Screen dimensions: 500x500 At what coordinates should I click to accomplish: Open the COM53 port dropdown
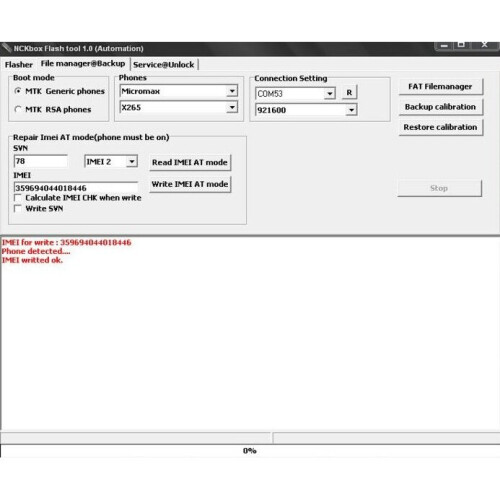(x=329, y=94)
